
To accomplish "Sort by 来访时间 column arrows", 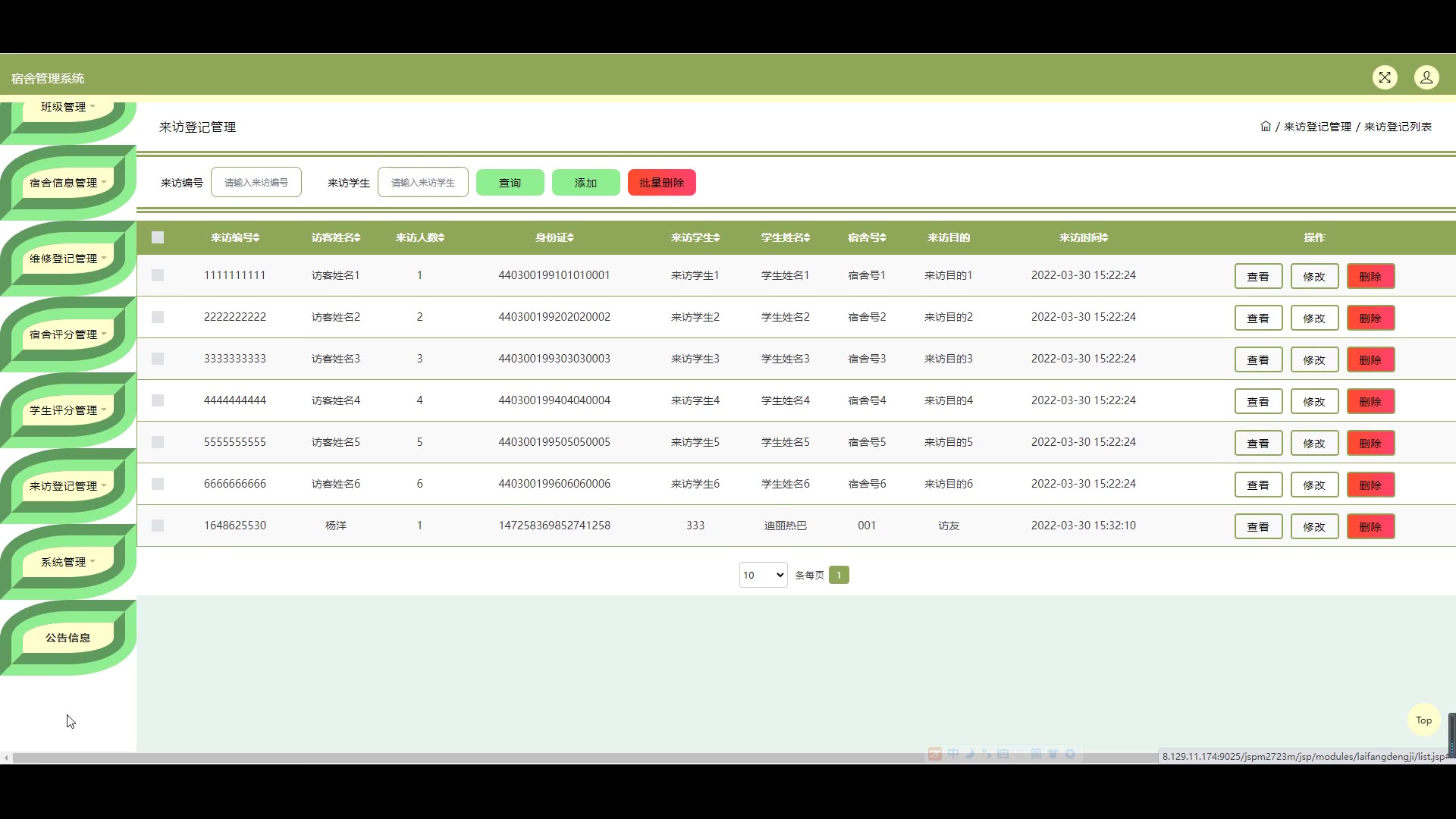I will coord(1105,238).
